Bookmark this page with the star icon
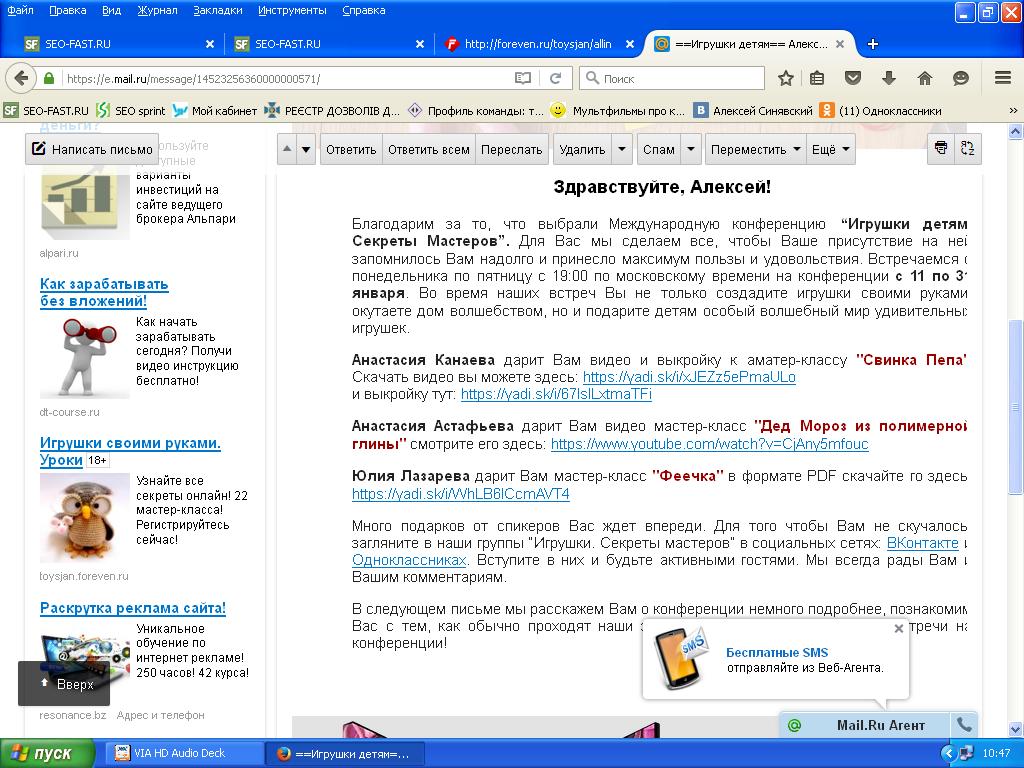The height and width of the screenshot is (768, 1024). tap(786, 78)
